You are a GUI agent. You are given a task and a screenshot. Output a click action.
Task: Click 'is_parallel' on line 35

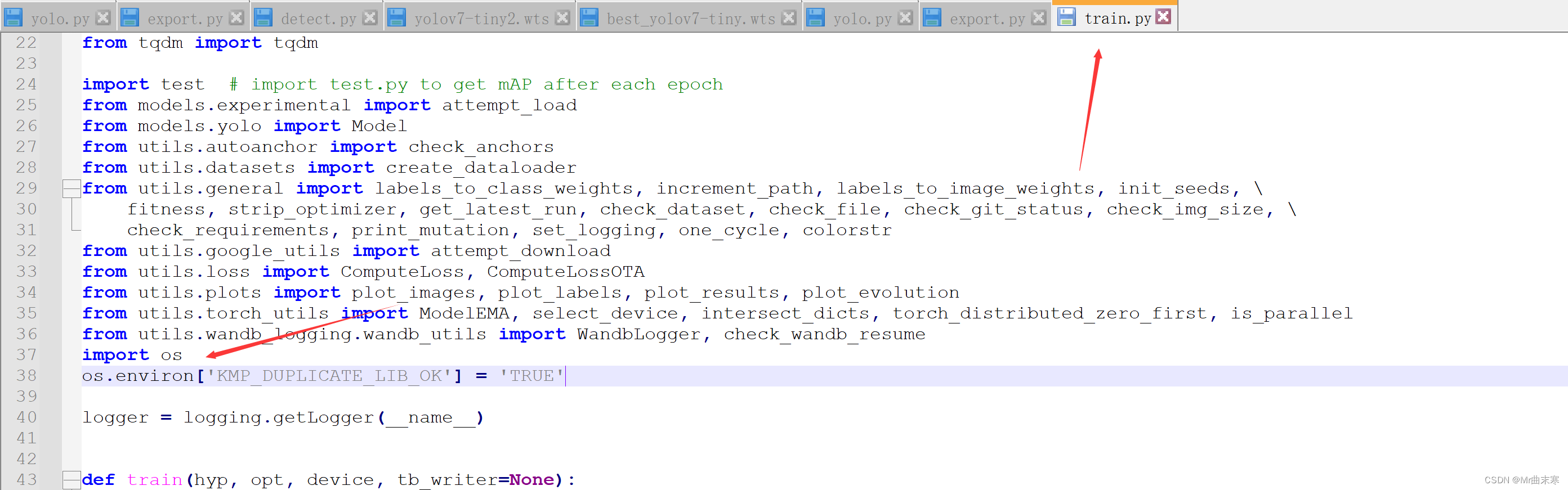(x=1291, y=314)
